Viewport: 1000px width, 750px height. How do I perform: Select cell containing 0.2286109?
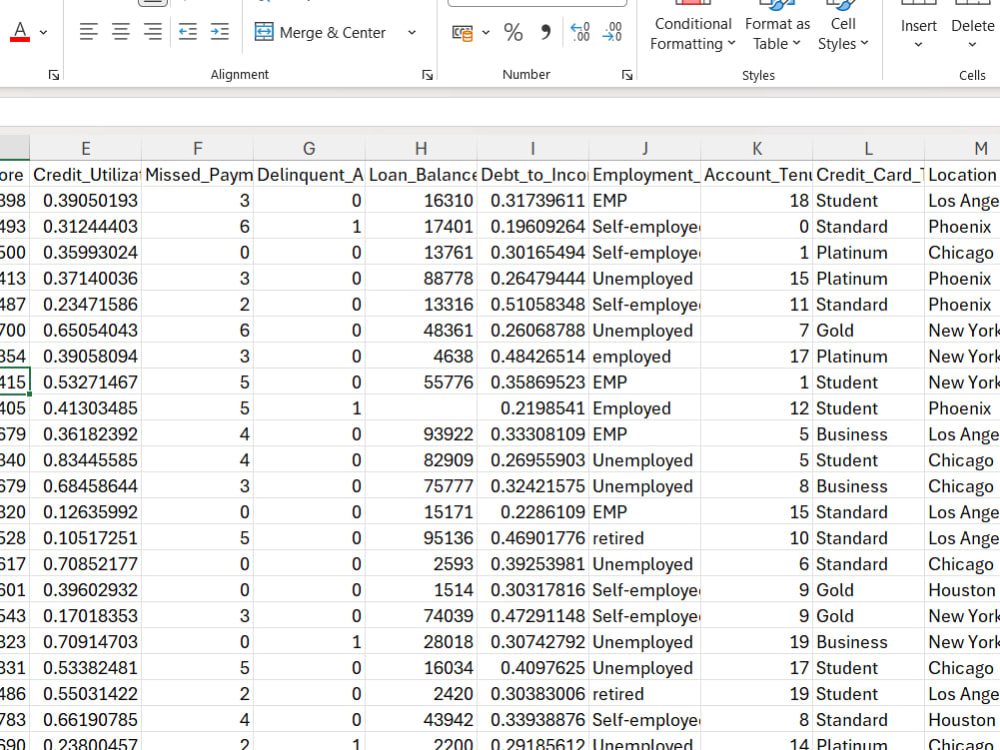click(533, 512)
